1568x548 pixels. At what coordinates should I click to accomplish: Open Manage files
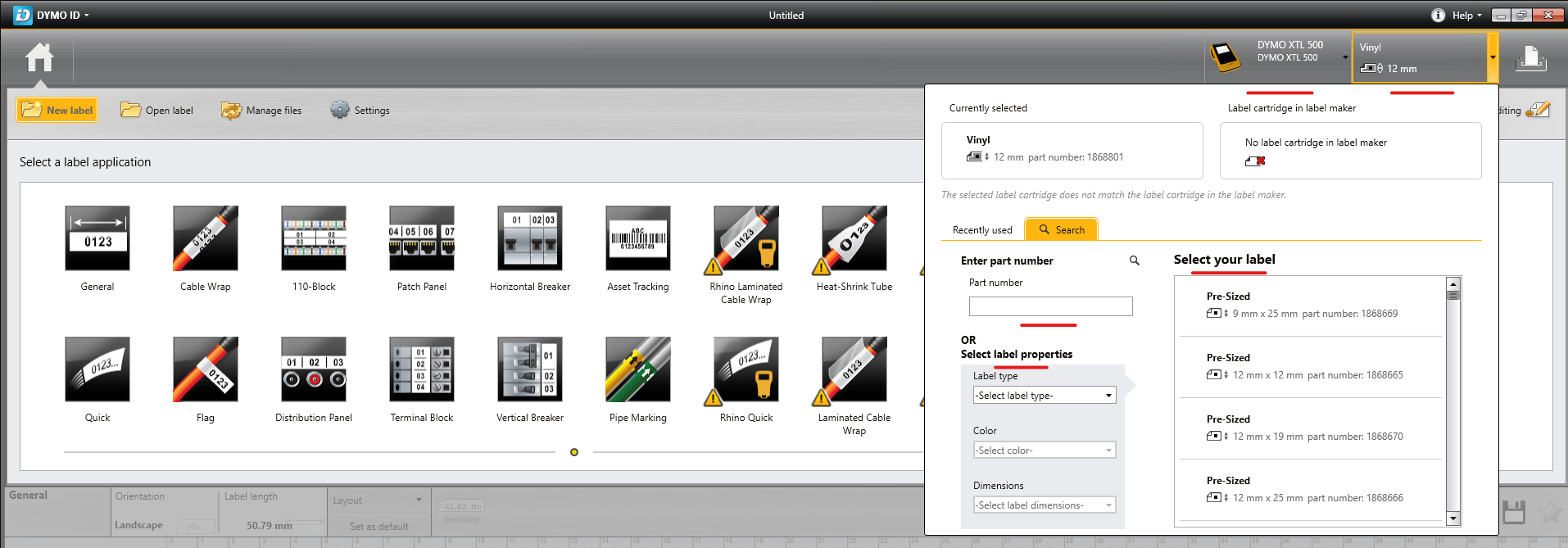[x=261, y=110]
